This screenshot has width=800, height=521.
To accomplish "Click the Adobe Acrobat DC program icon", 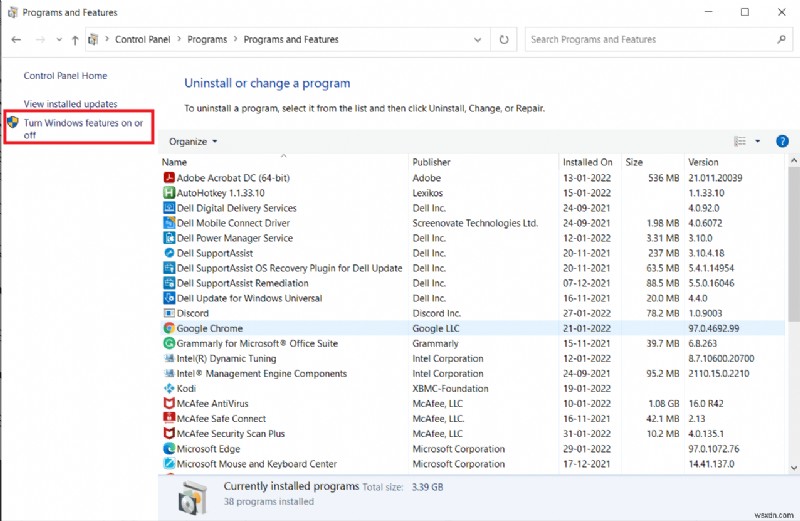I will pos(169,178).
